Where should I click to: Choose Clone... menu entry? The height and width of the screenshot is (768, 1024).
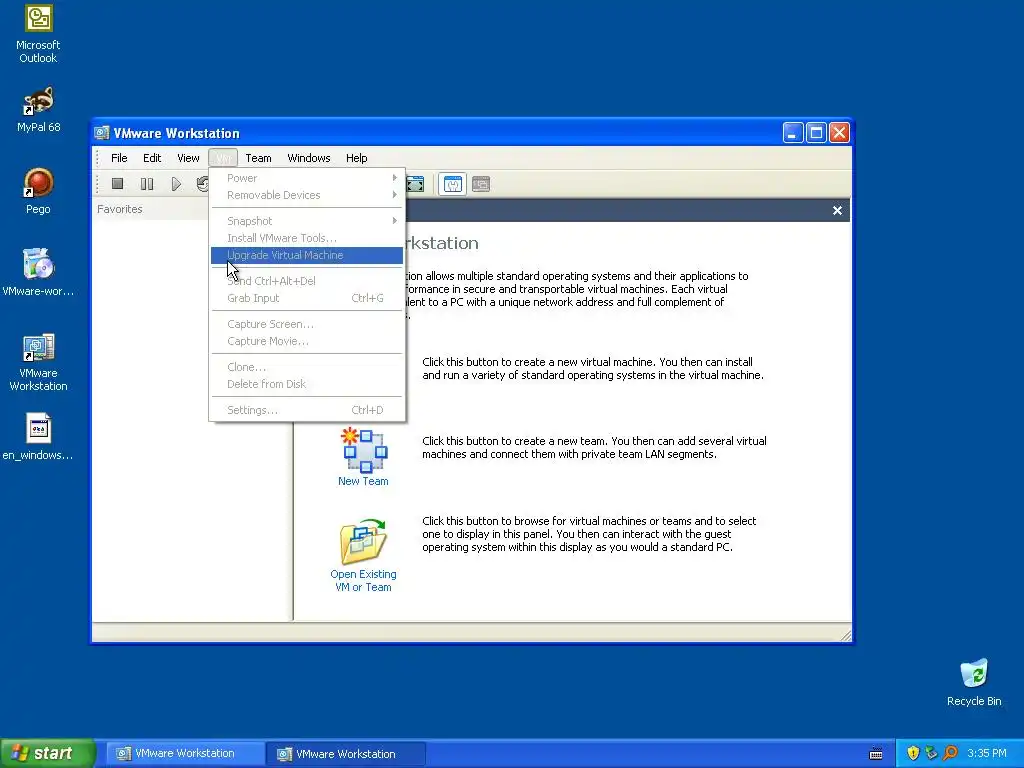(307, 367)
